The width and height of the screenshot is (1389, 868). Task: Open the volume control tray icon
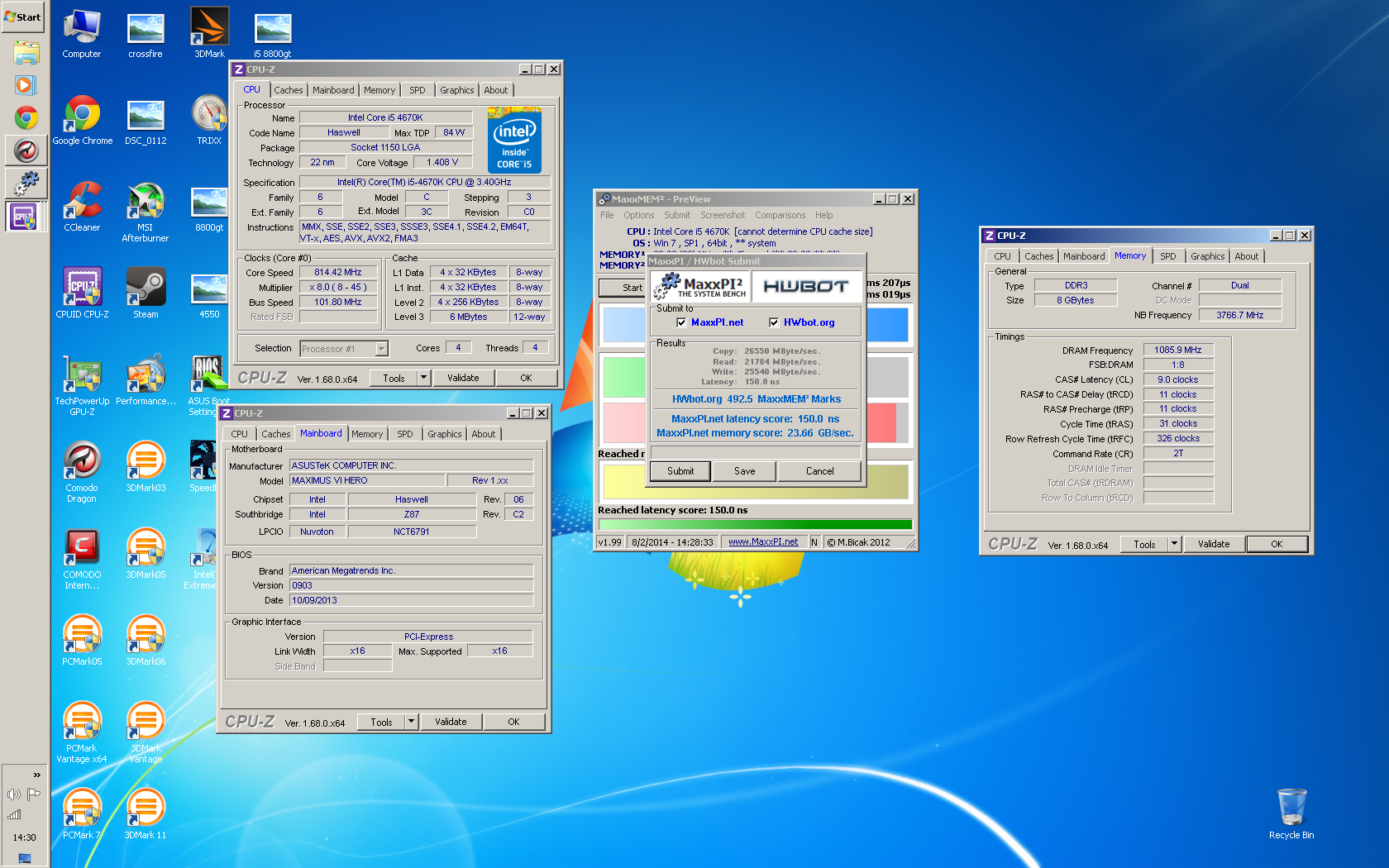coord(13,794)
